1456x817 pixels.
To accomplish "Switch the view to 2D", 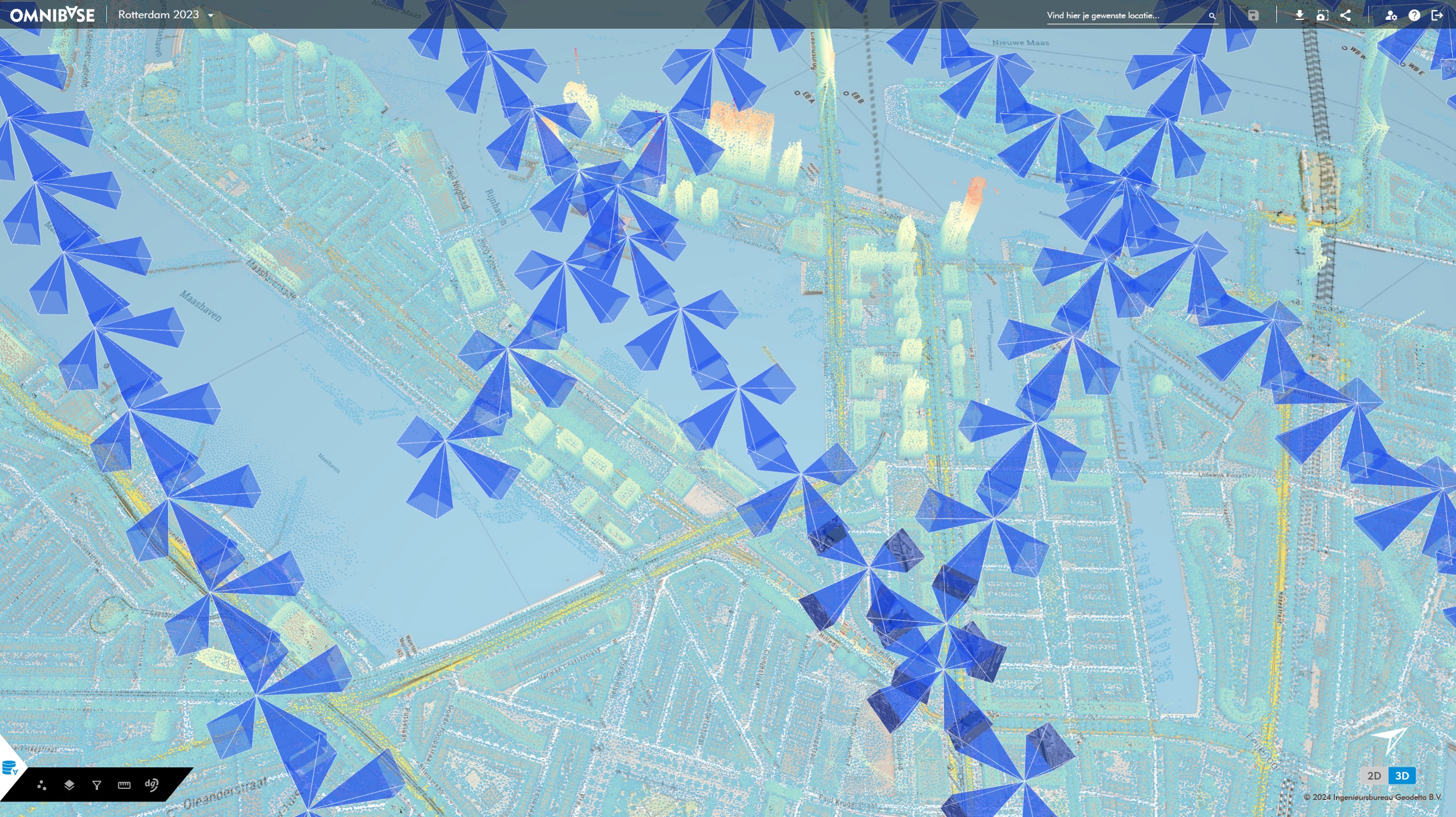I will (1374, 776).
